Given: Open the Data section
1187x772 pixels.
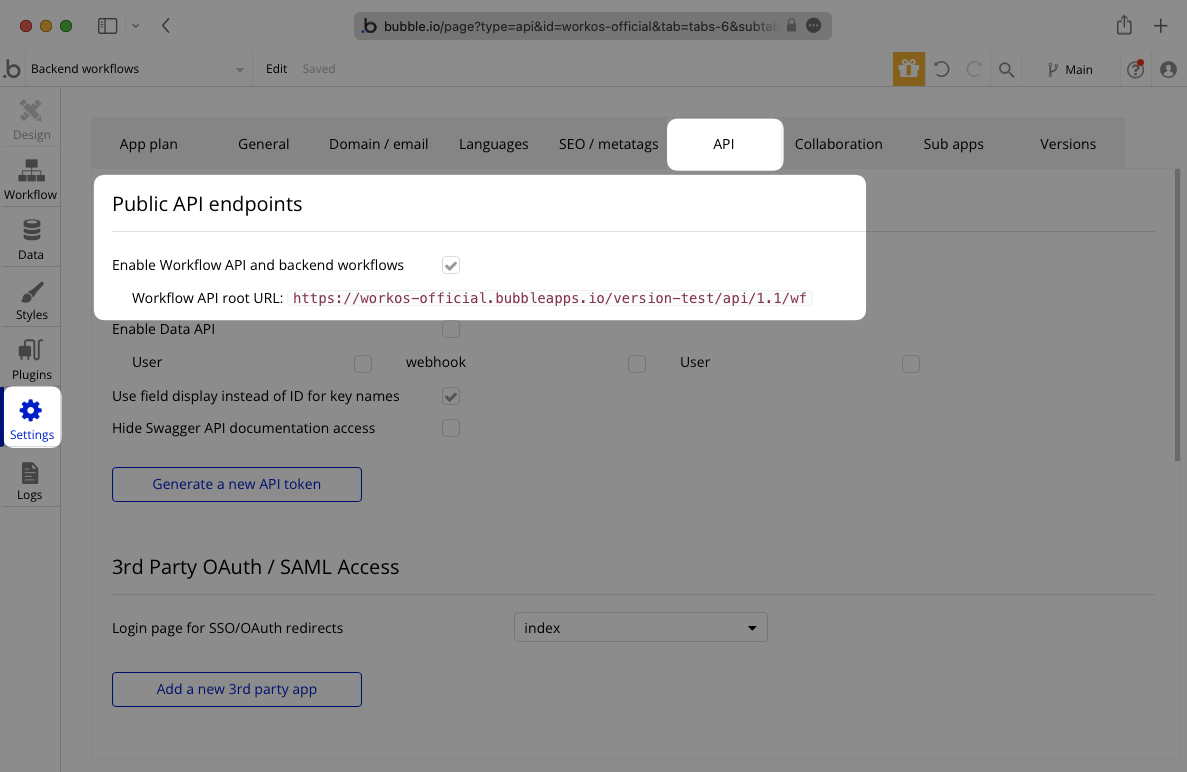Looking at the screenshot, I should click(x=31, y=238).
